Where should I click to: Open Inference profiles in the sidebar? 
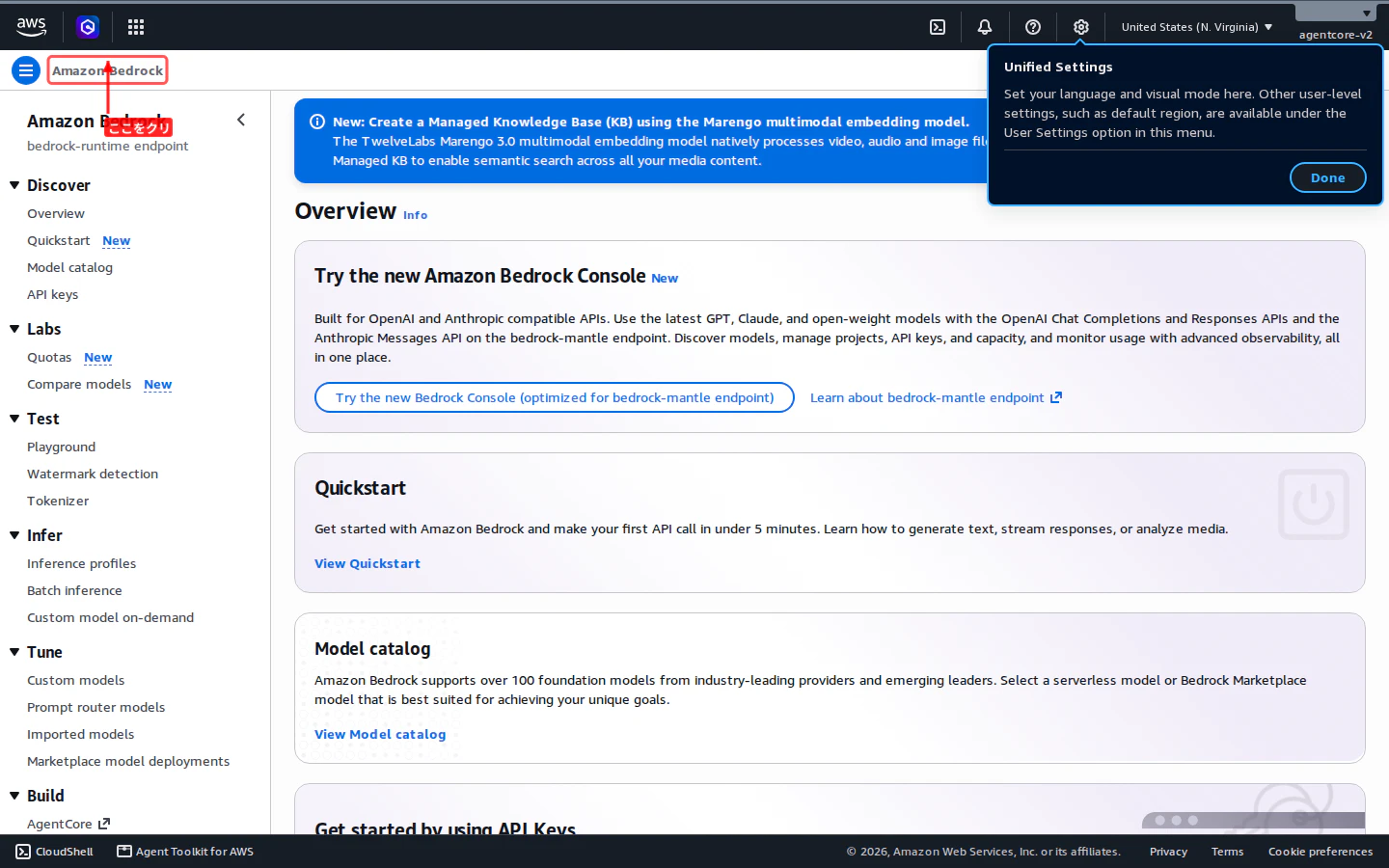click(x=81, y=563)
